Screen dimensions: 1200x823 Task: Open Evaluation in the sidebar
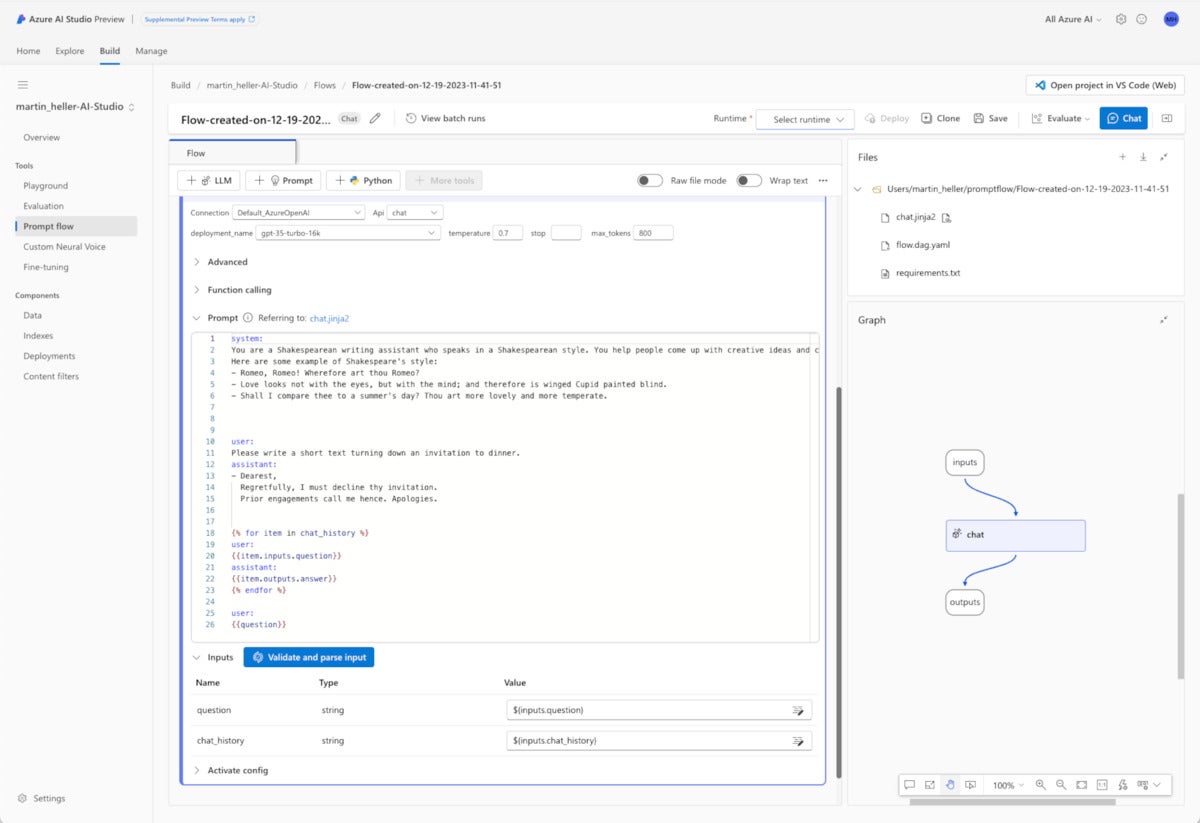pos(44,206)
